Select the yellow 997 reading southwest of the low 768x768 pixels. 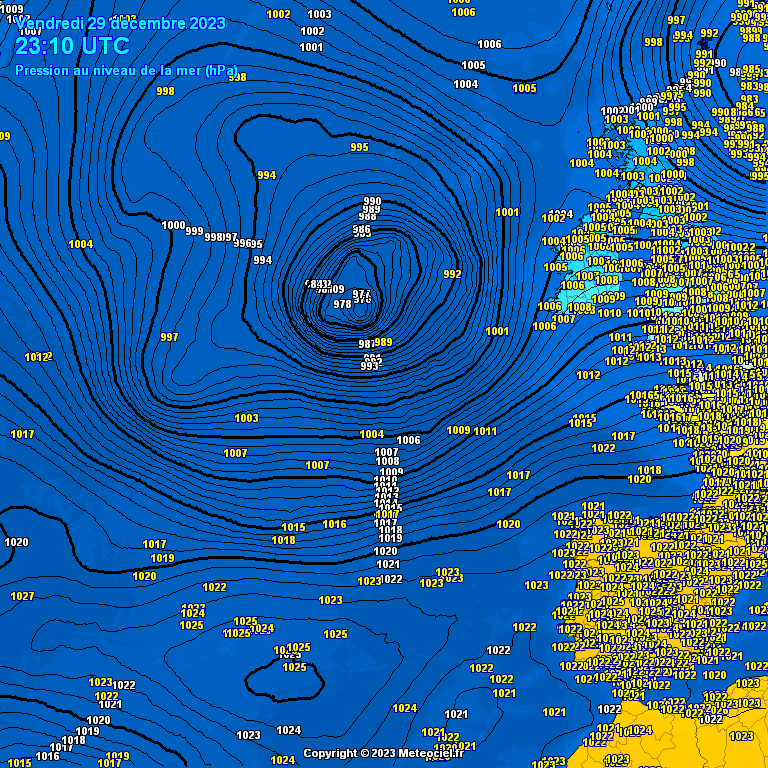tap(169, 337)
